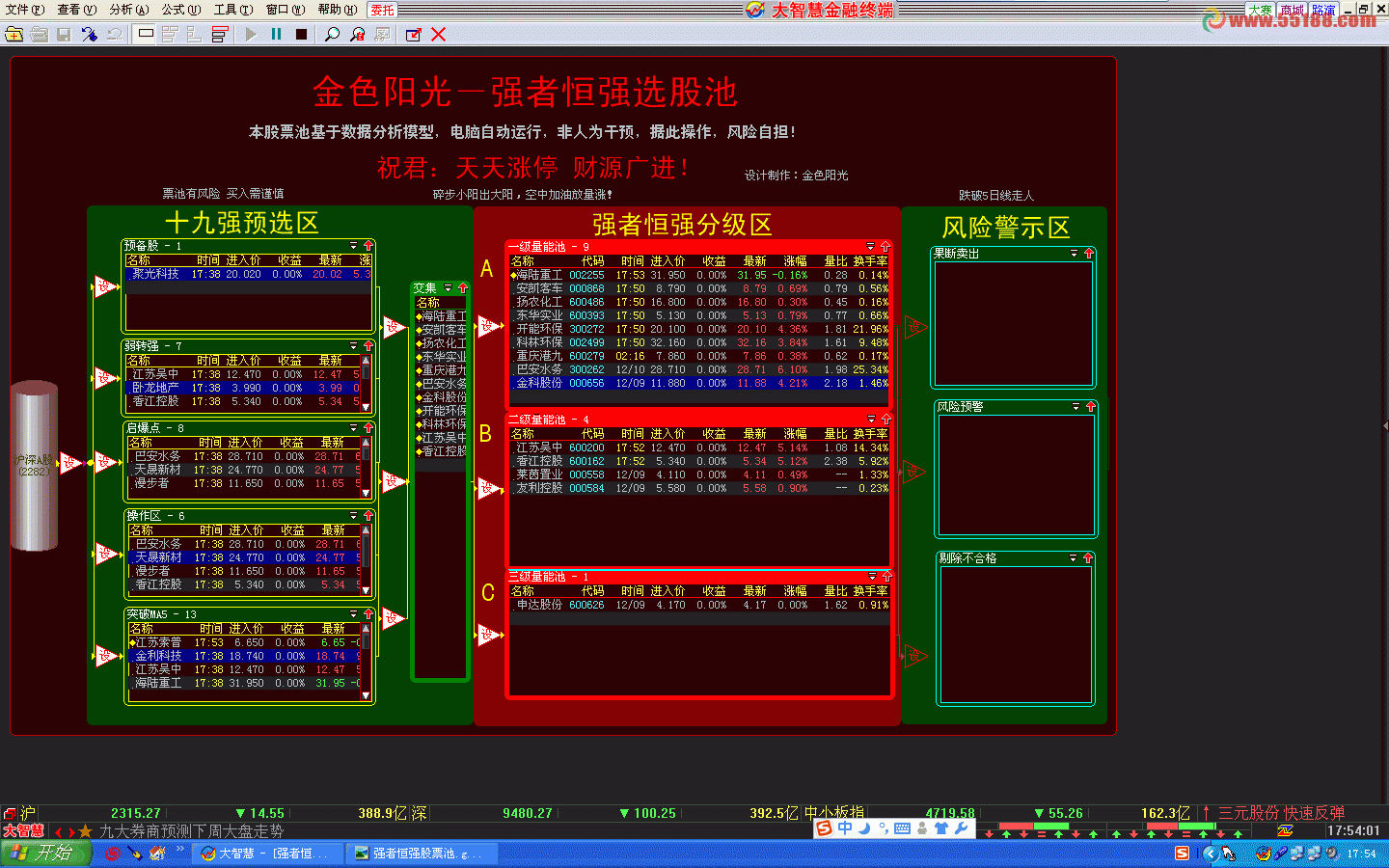Click scroll-down arrow in 突破MA5 list
This screenshot has width=1389, height=868.
[366, 694]
